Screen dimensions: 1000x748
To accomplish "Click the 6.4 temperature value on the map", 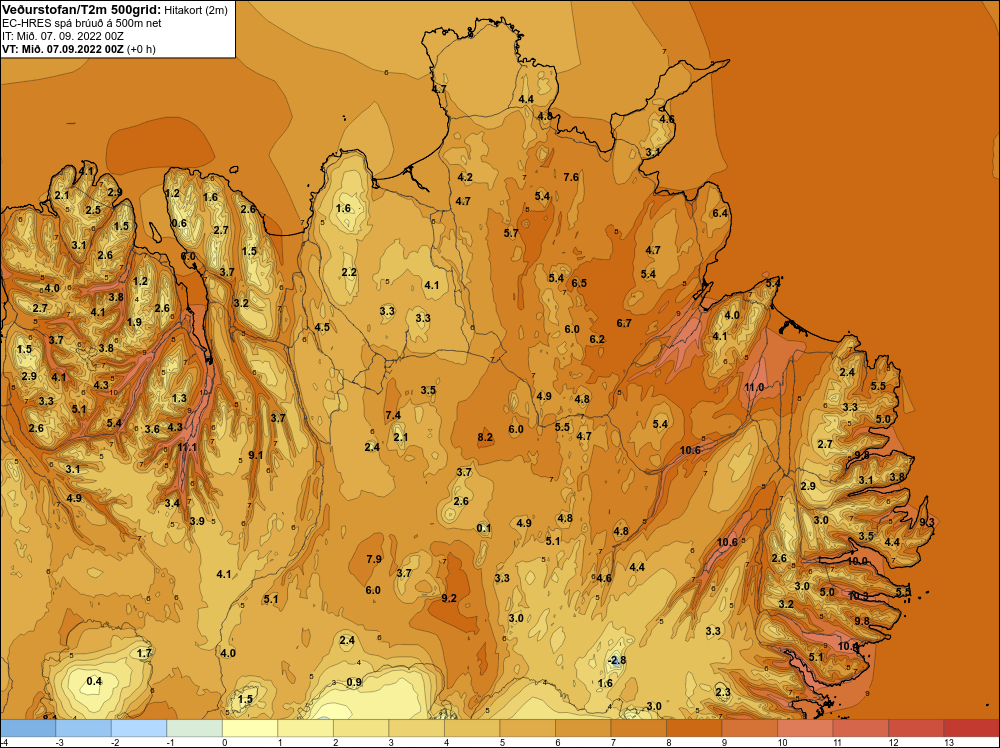I will pyautogui.click(x=720, y=214).
